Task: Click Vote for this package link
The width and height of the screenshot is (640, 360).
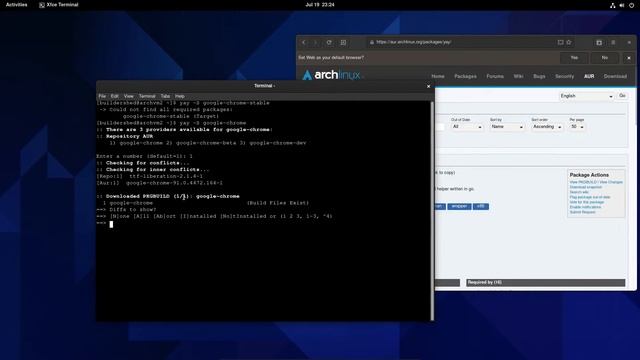Action: click(x=587, y=202)
